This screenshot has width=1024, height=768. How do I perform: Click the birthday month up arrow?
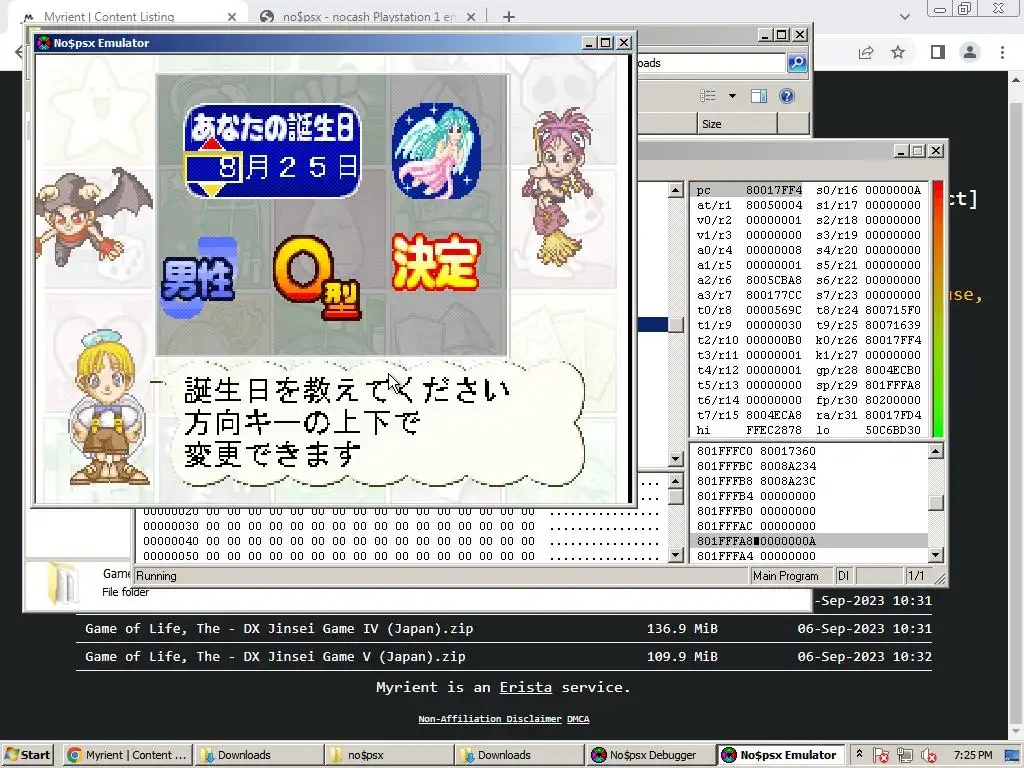tap(213, 145)
